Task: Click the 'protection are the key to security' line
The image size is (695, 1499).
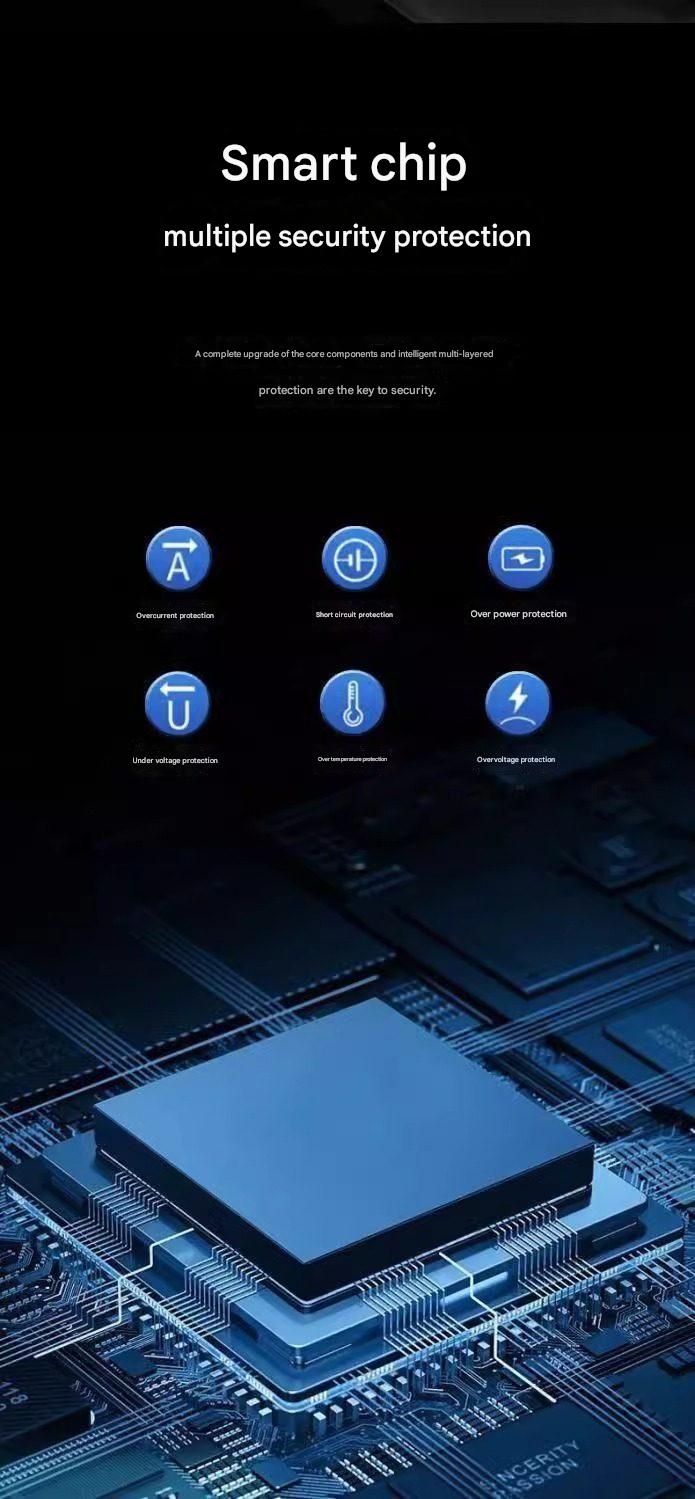Action: [x=347, y=390]
